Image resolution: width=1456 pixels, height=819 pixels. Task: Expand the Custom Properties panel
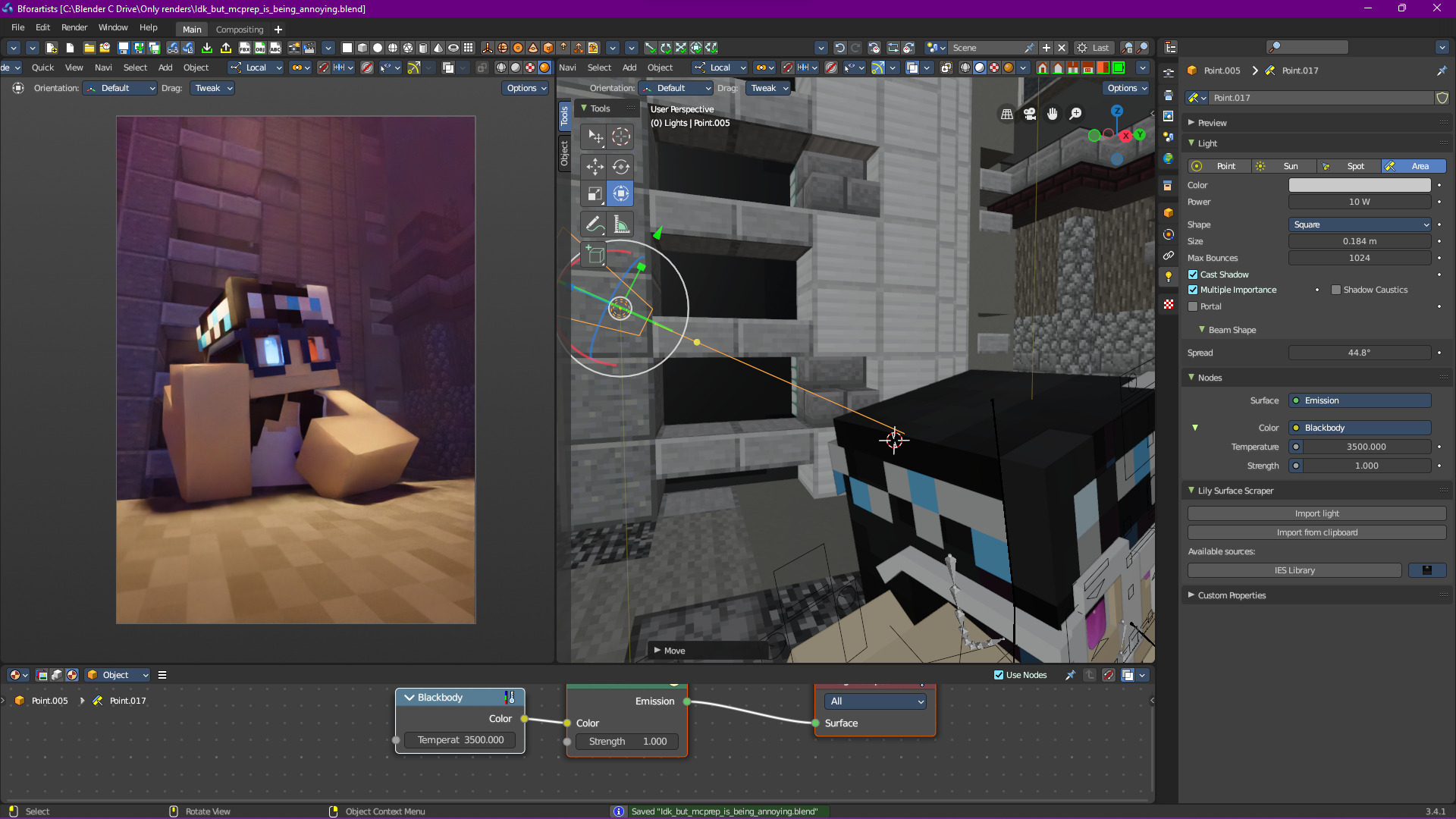tap(1232, 595)
